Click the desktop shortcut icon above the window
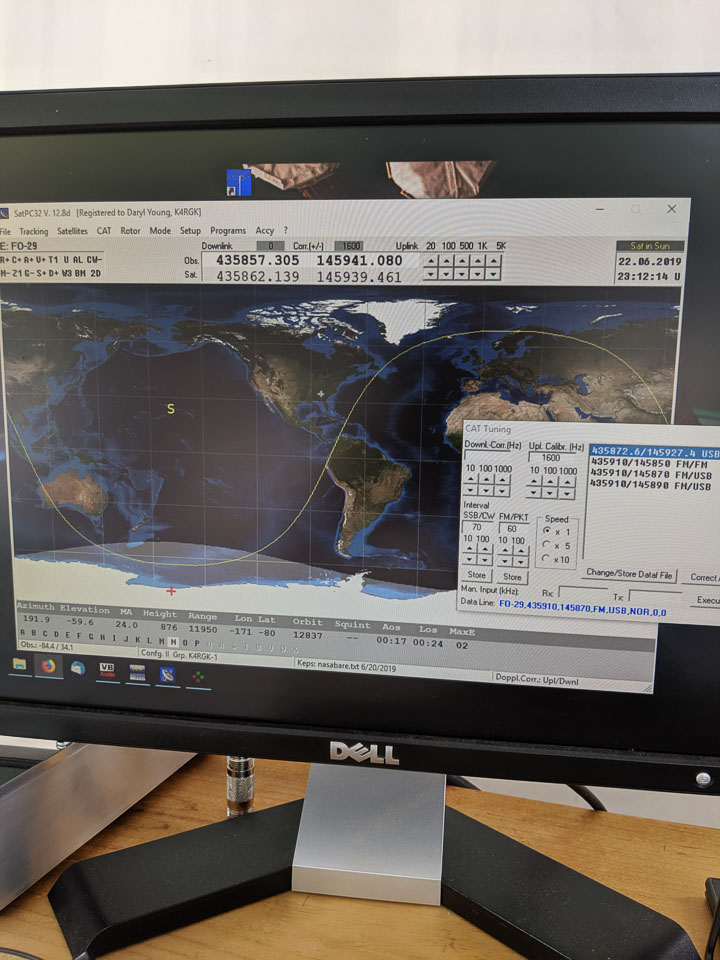Image resolution: width=720 pixels, height=960 pixels. click(x=239, y=181)
